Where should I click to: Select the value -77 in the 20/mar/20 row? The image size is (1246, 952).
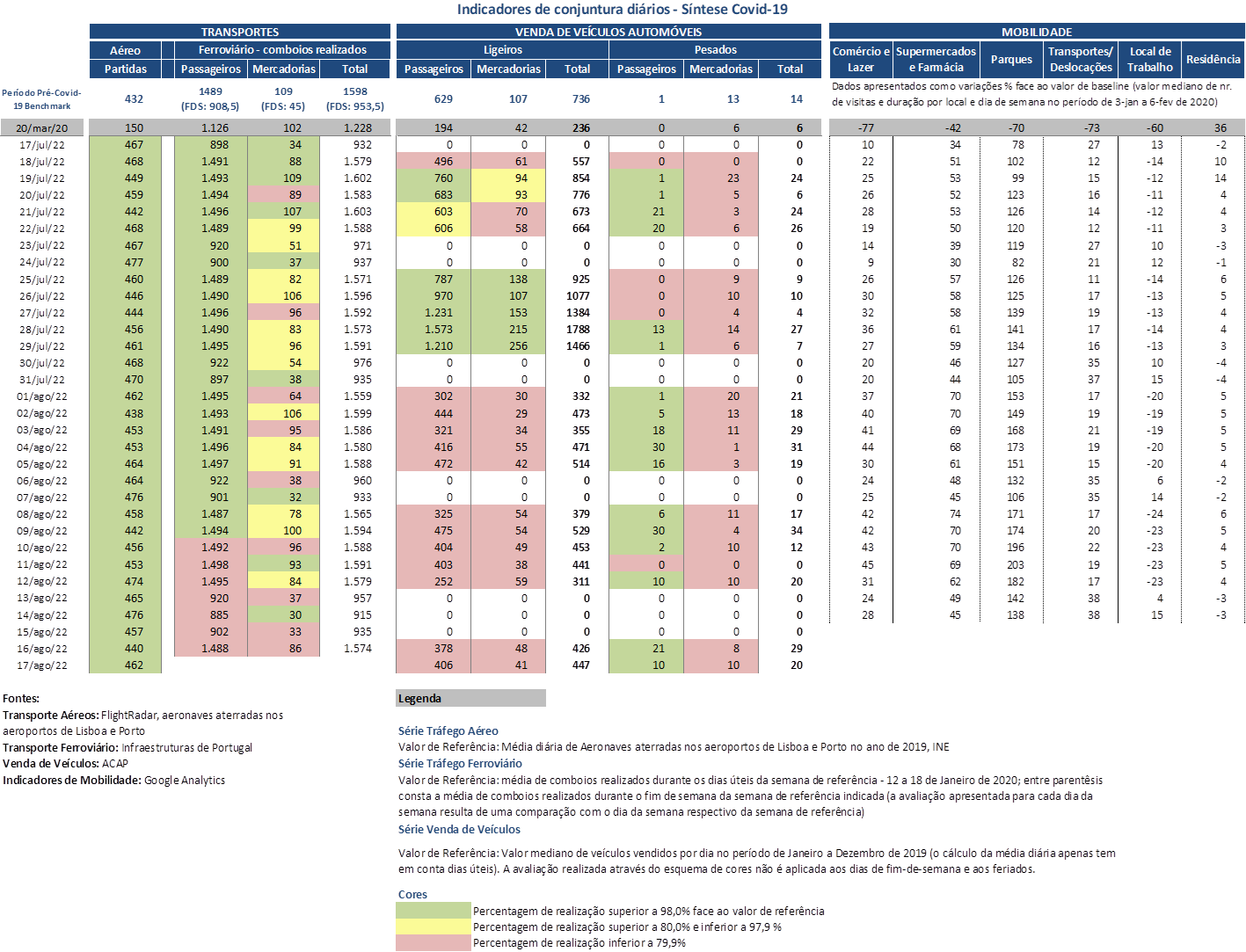(x=866, y=128)
